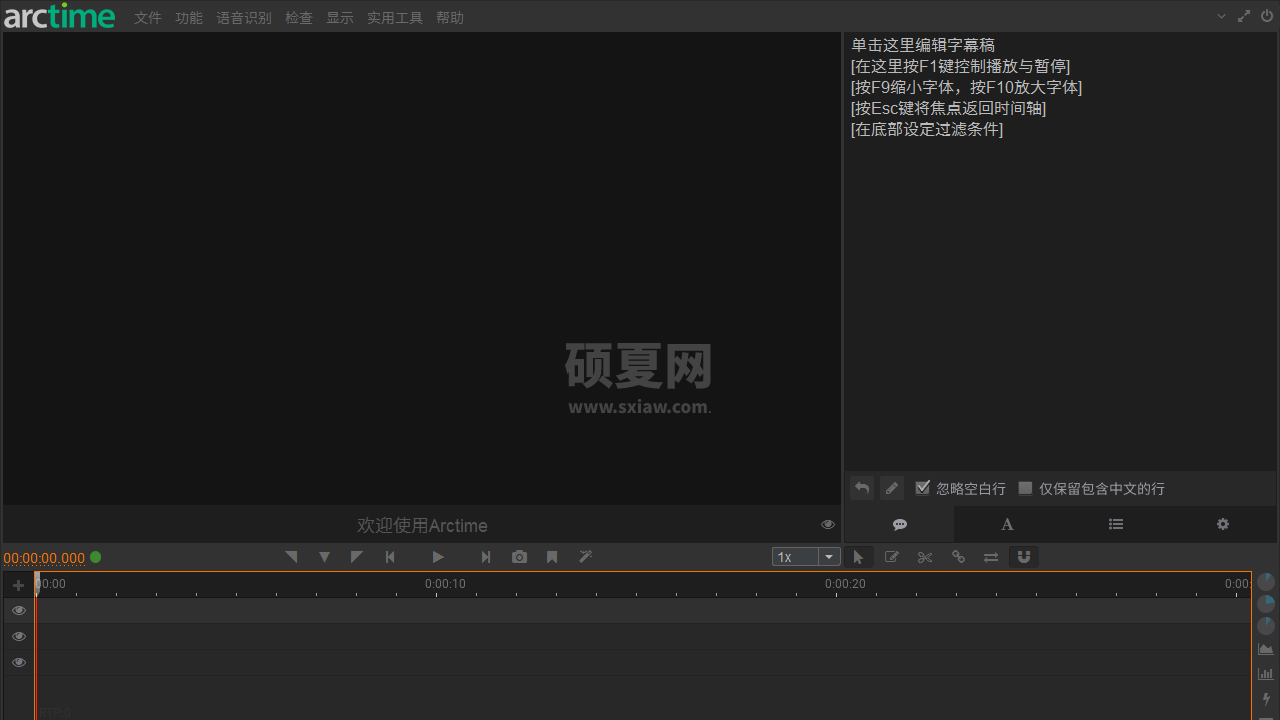Select the chain link tool
The image size is (1280, 720).
click(x=958, y=557)
